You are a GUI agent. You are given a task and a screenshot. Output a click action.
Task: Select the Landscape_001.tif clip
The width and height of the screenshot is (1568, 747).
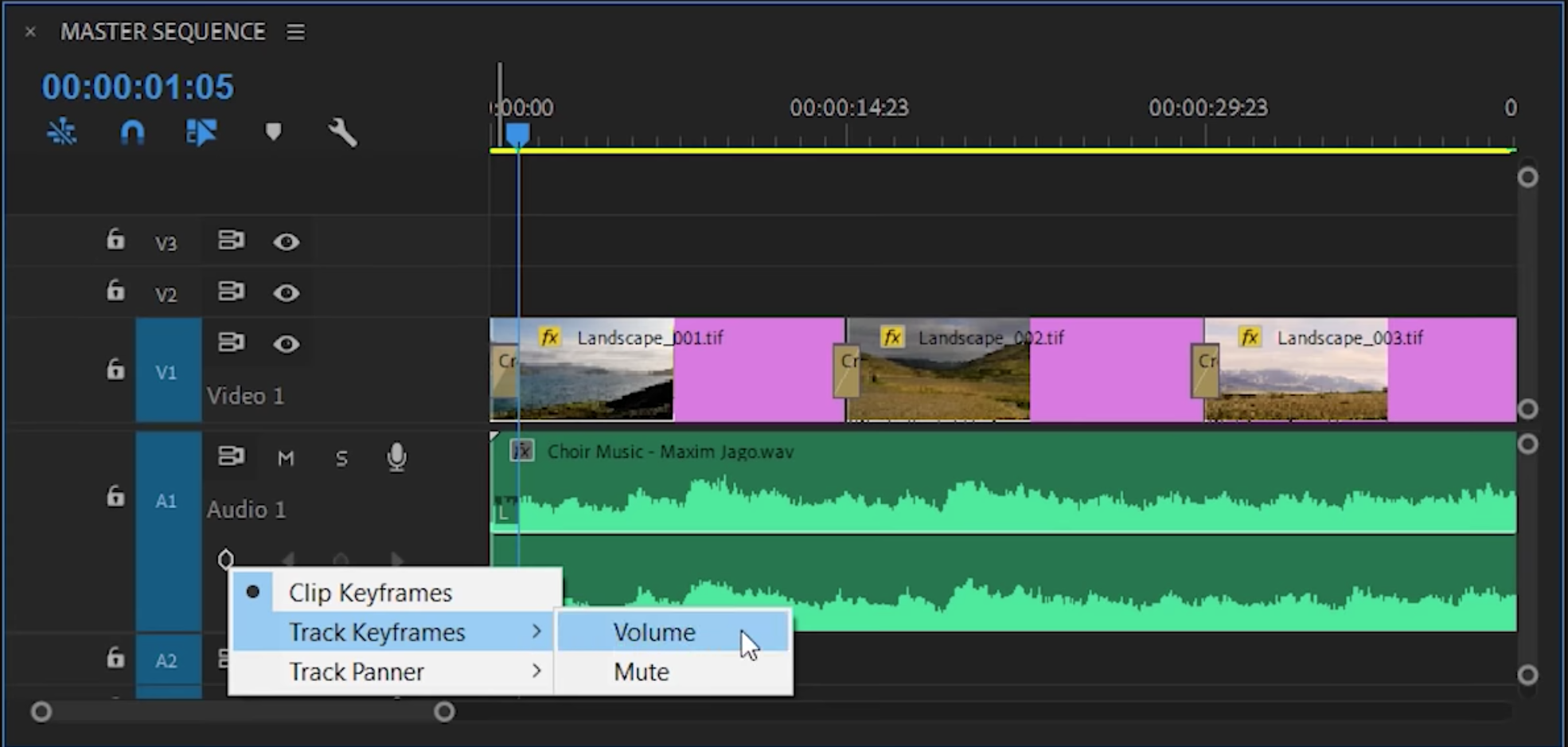pos(667,370)
